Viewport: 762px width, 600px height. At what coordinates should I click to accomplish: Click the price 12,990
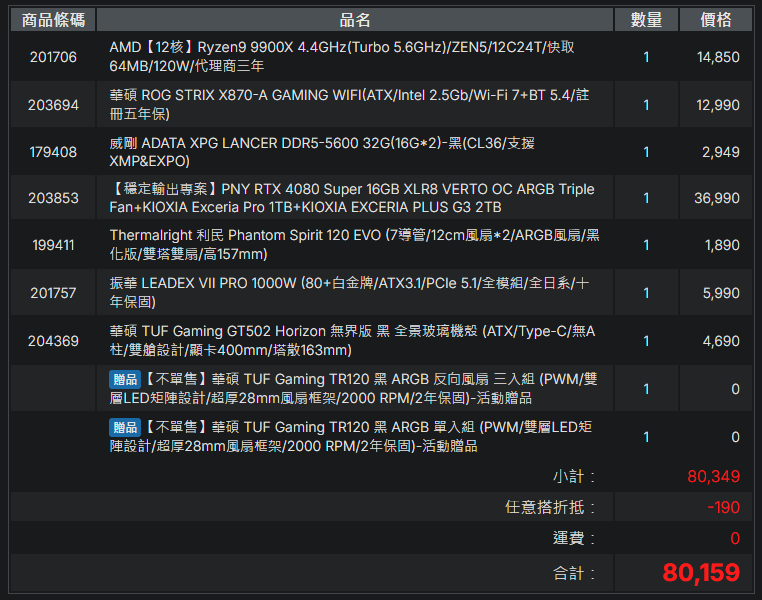point(718,105)
